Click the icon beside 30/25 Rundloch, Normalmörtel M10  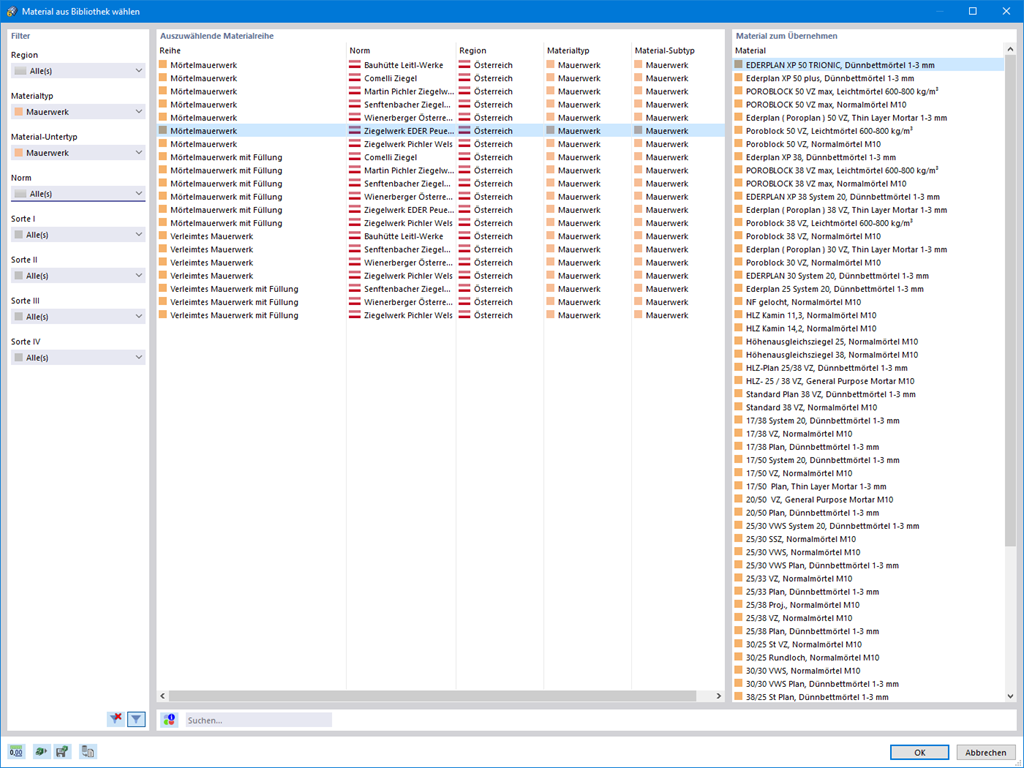pos(739,657)
